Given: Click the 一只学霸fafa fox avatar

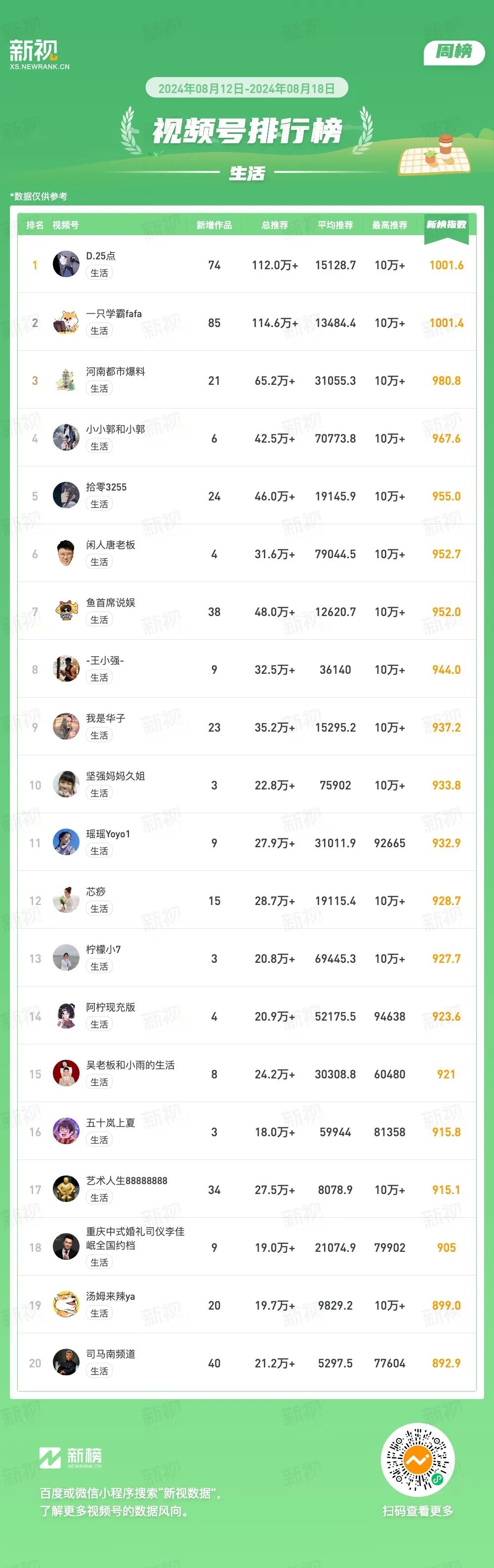Looking at the screenshot, I should point(66,322).
